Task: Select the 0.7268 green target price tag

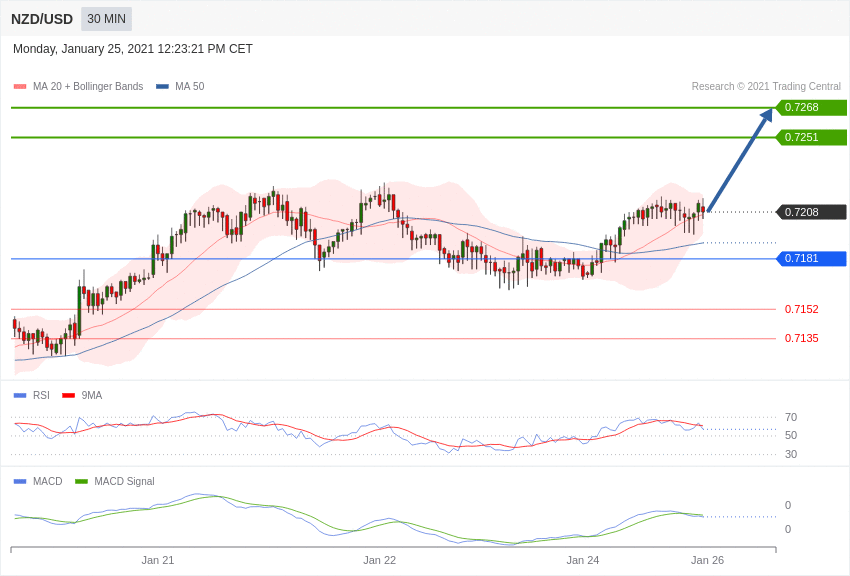Action: (x=812, y=108)
